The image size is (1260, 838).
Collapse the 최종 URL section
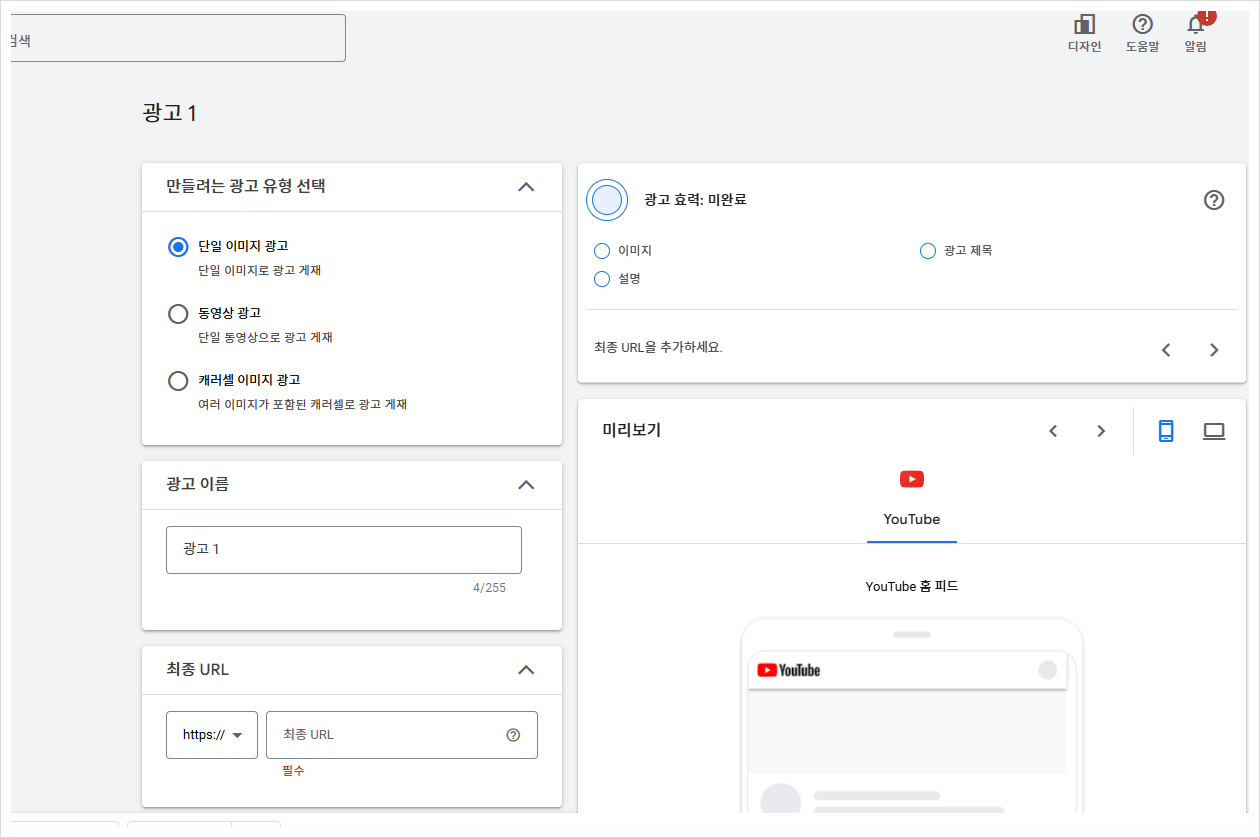click(x=526, y=670)
